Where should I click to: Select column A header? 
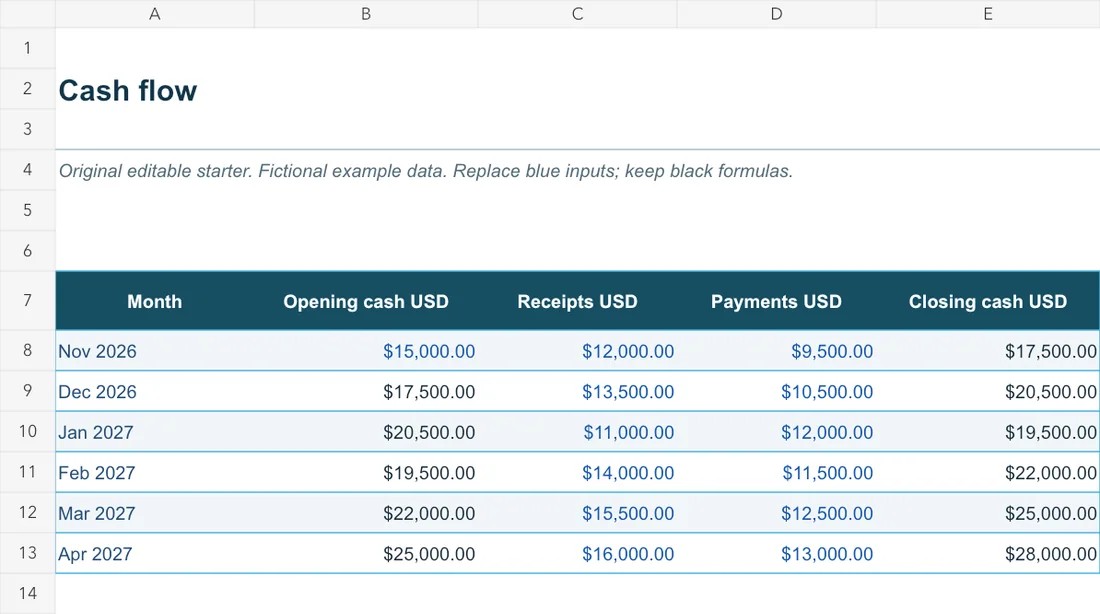coord(154,14)
